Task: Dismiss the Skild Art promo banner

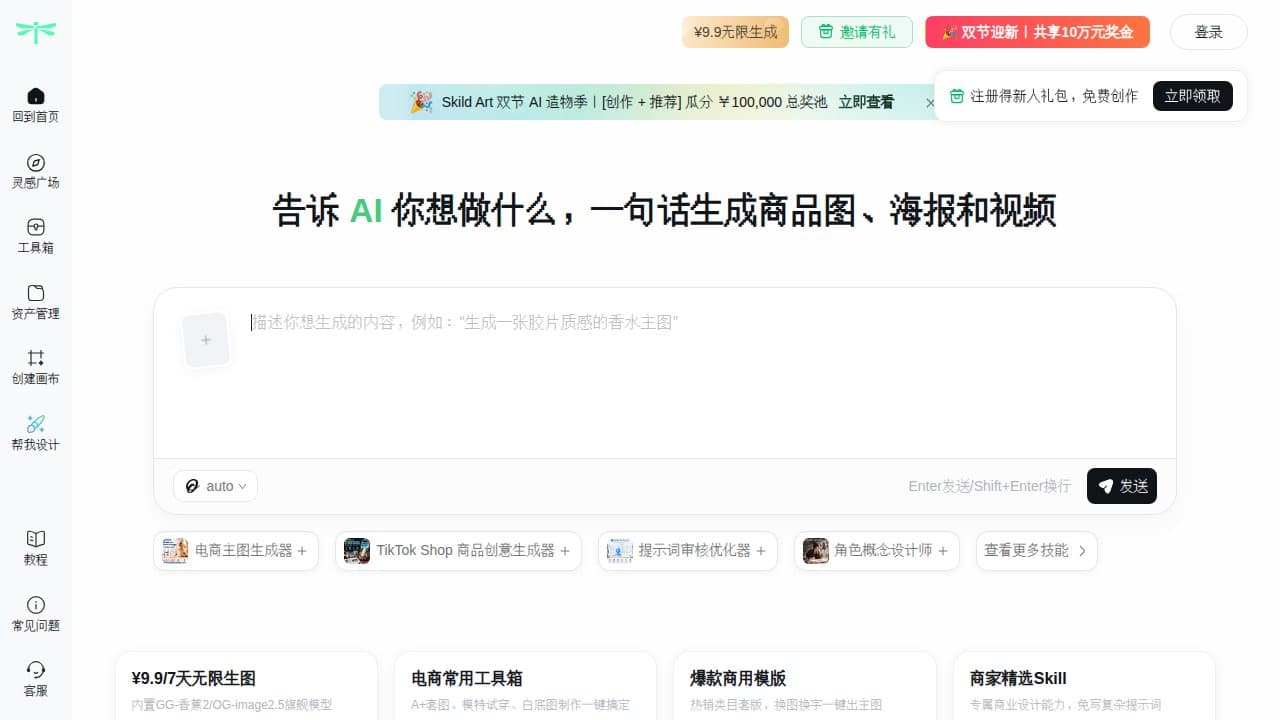Action: click(x=930, y=102)
